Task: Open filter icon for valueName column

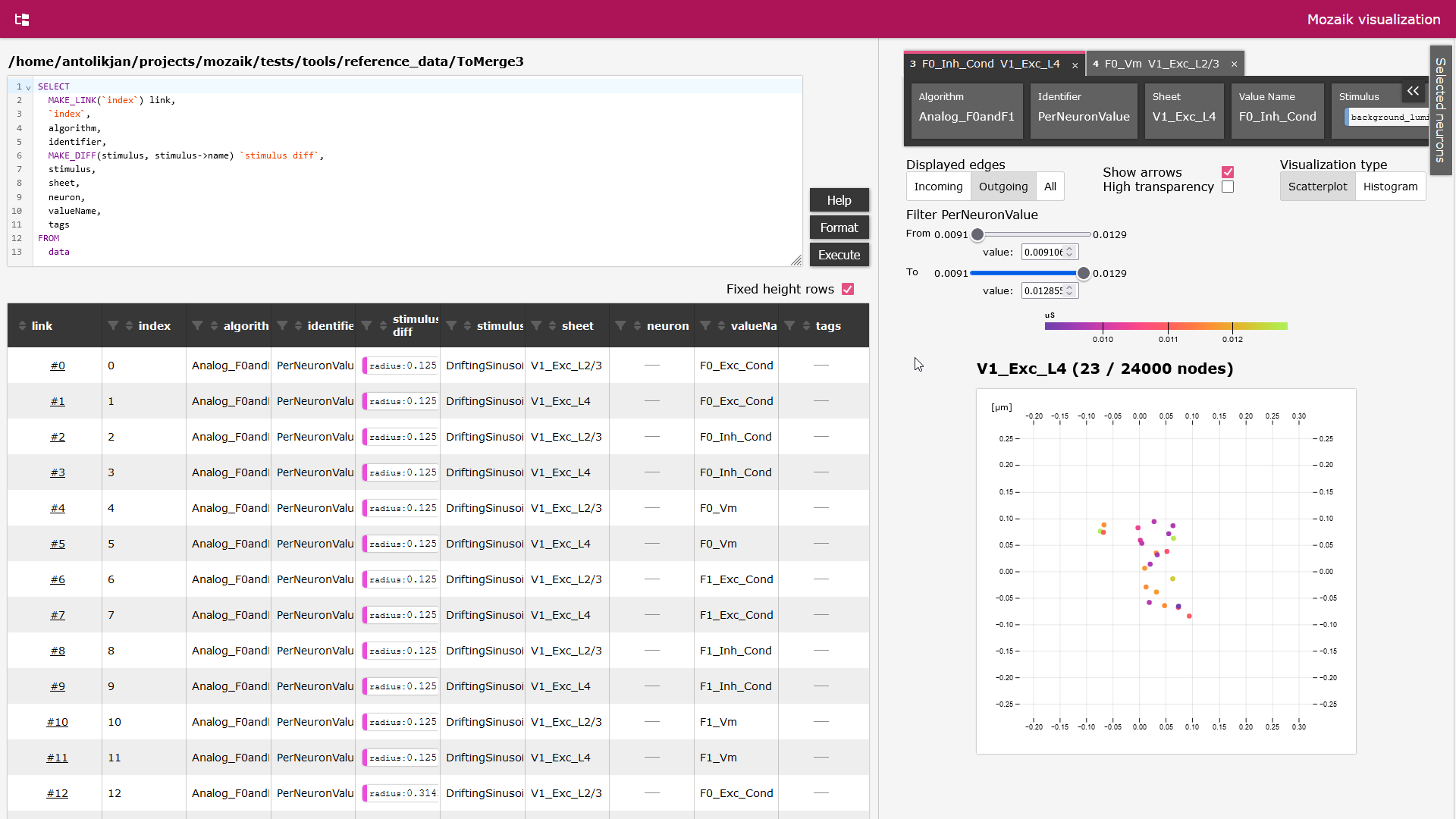Action: click(x=705, y=326)
